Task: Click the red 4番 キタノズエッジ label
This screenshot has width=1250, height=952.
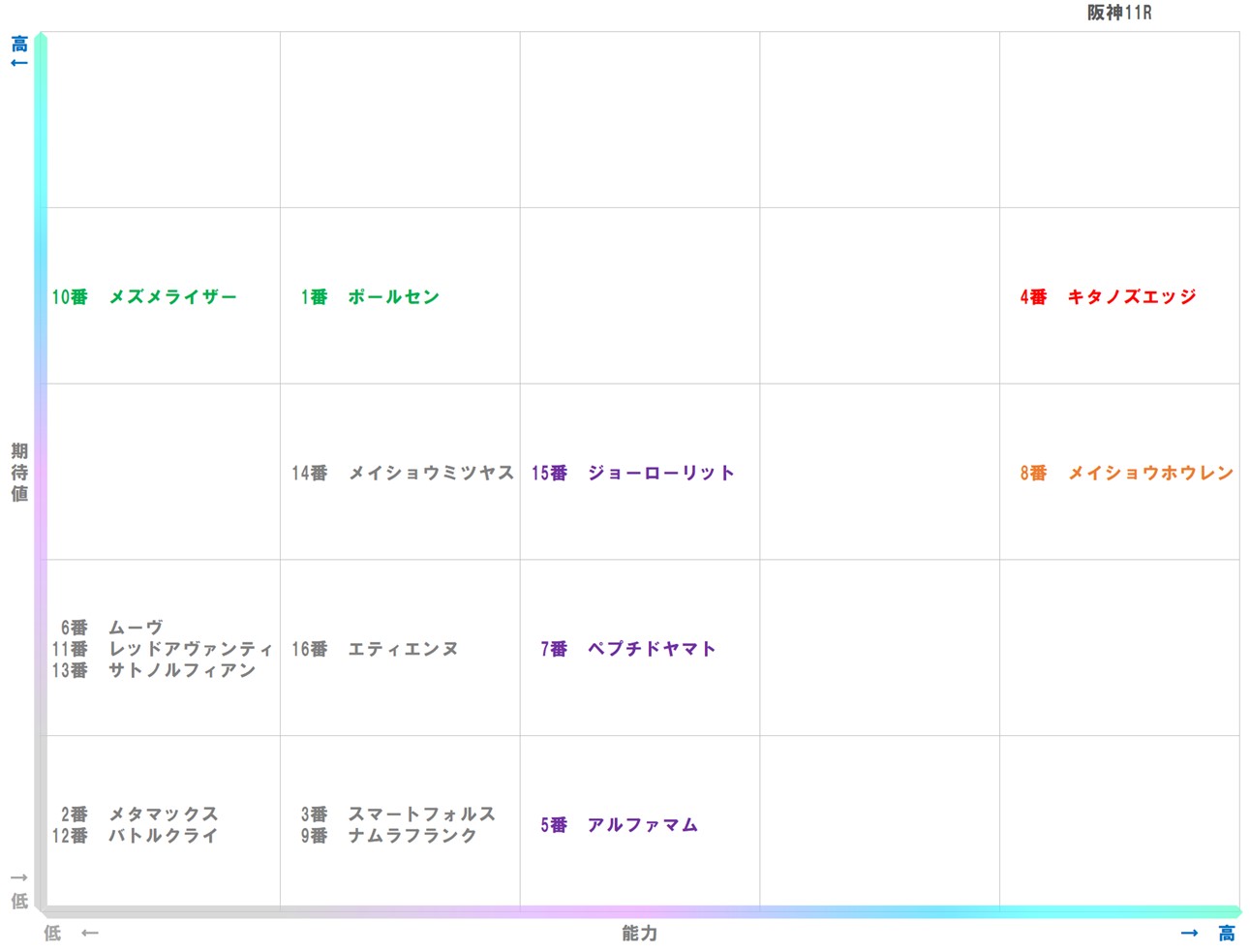Action: point(1107,297)
